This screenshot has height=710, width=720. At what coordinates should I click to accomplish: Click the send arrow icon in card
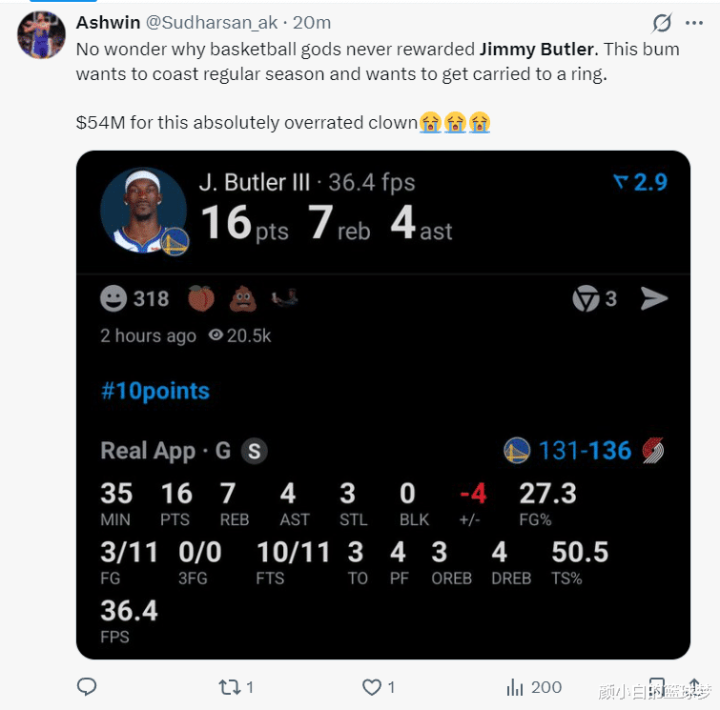(654, 298)
